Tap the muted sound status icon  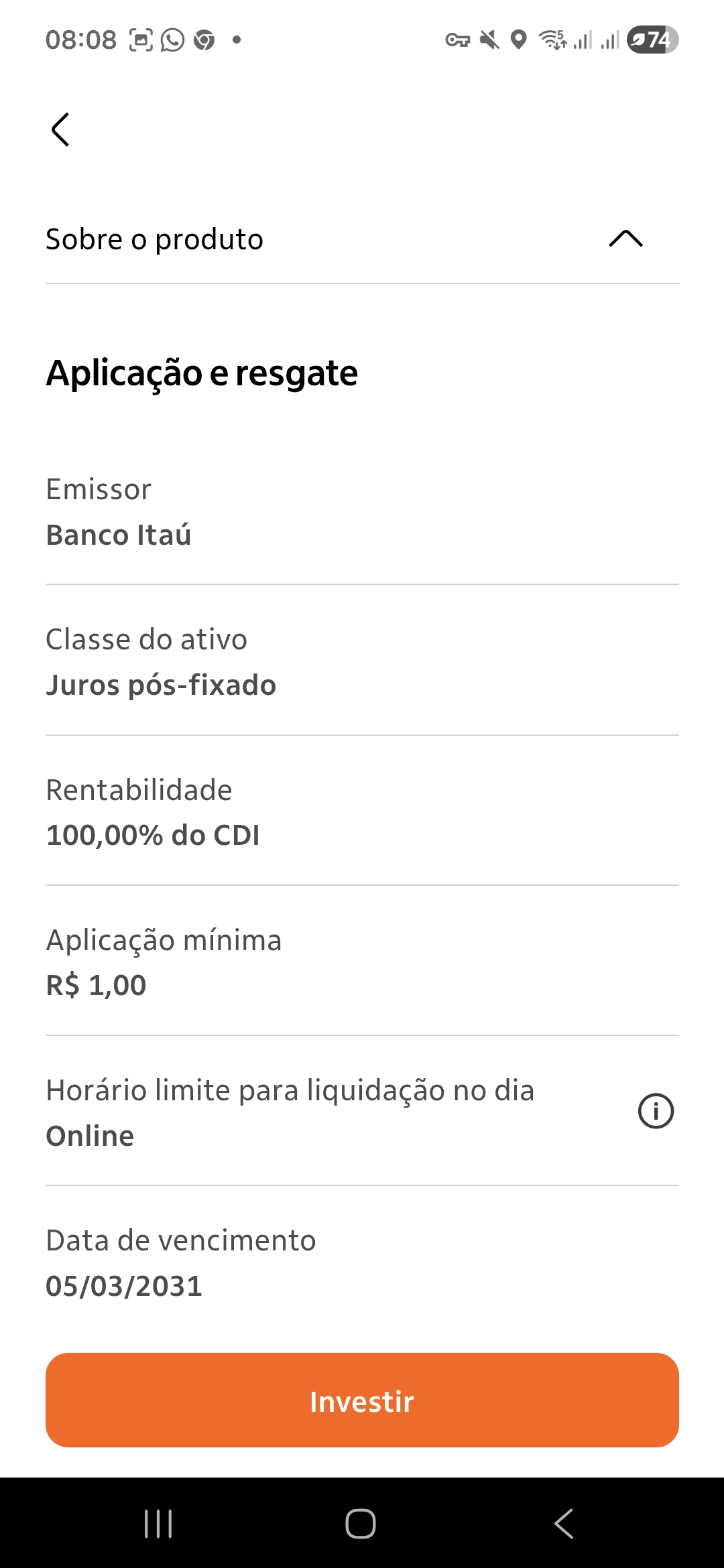click(489, 40)
